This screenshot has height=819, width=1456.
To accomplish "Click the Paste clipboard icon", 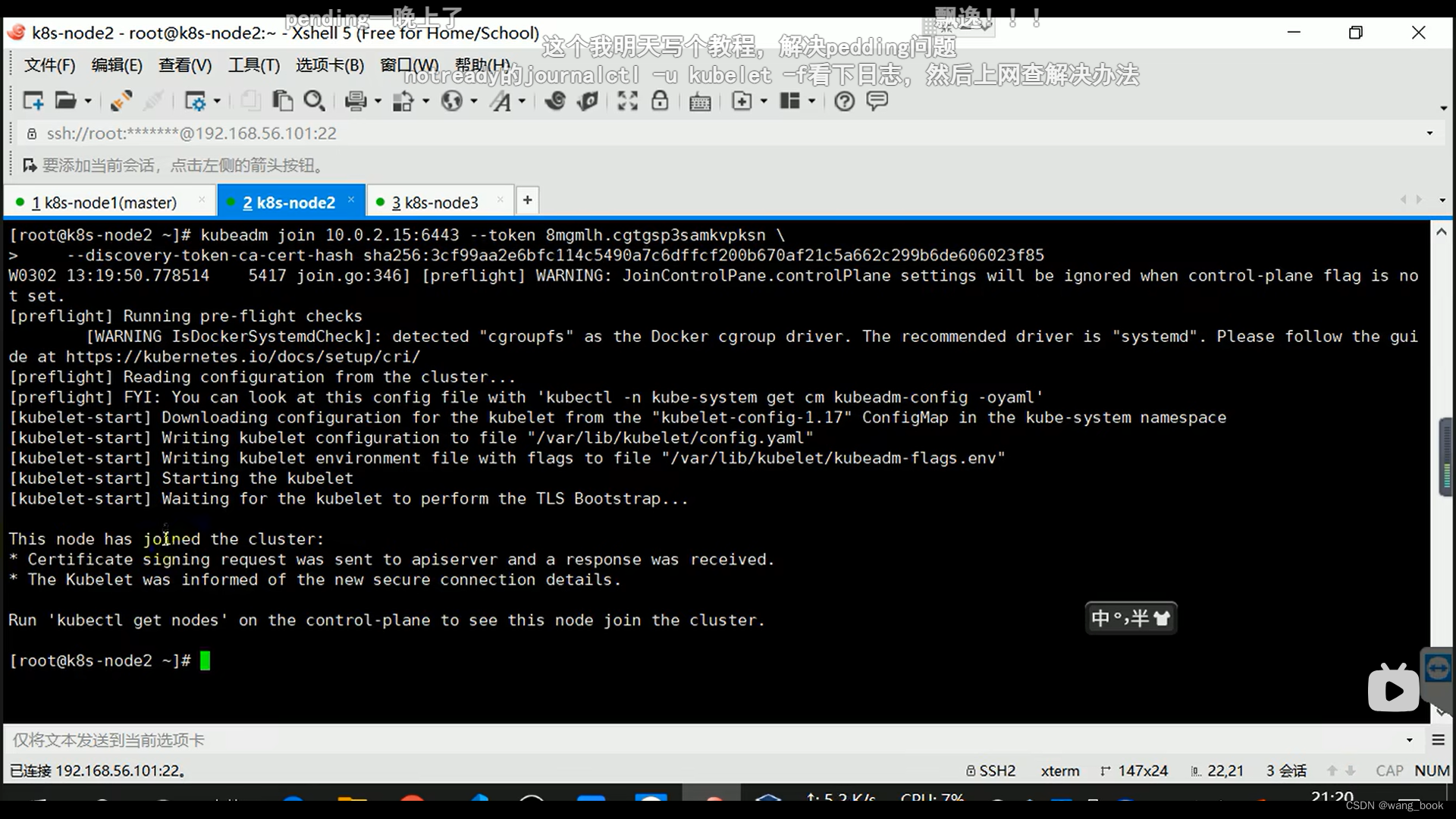I will click(x=282, y=101).
